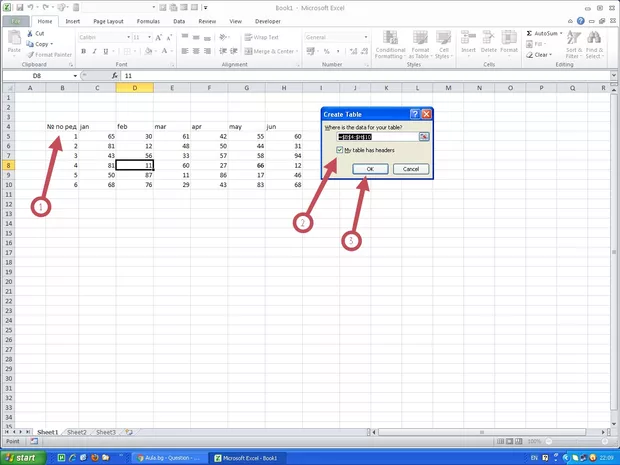This screenshot has width=620, height=465.
Task: Click the Create Table help question mark
Action: pyautogui.click(x=415, y=114)
